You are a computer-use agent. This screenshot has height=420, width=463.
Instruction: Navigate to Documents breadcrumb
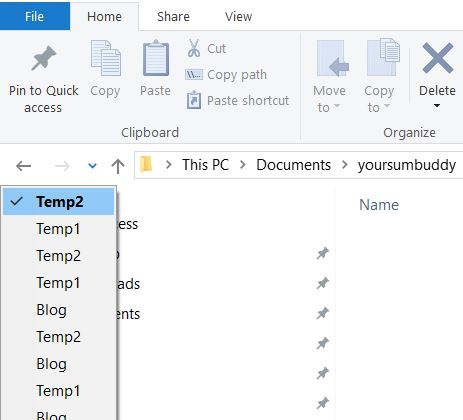coord(293,165)
